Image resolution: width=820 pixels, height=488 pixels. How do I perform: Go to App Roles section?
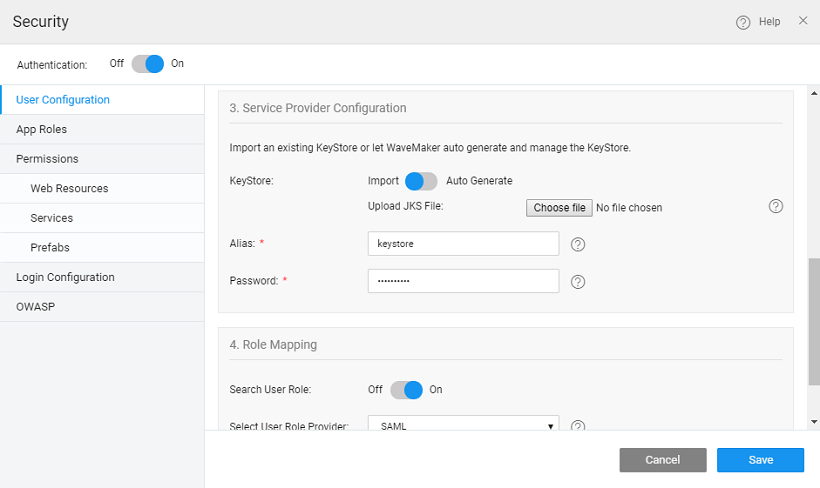tap(42, 129)
